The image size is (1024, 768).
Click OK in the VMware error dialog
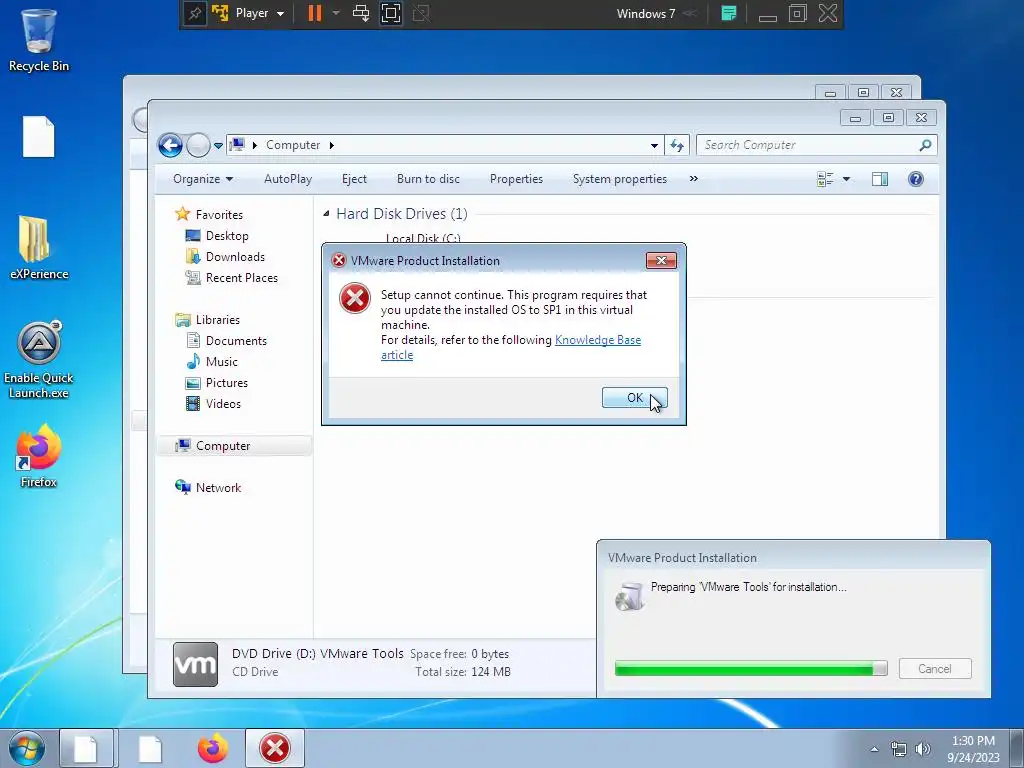point(634,398)
